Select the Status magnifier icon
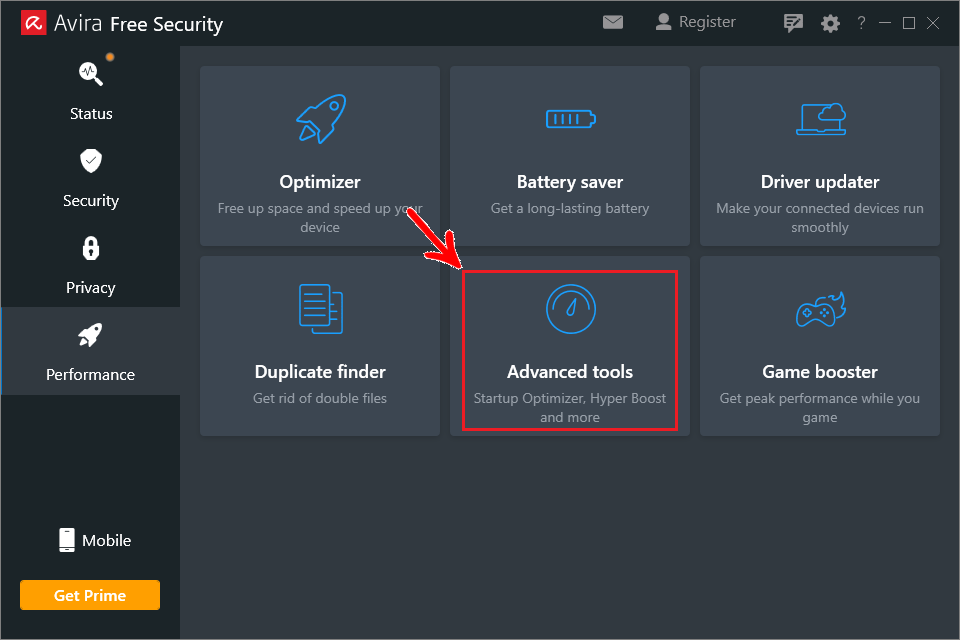960x640 pixels. point(91,73)
